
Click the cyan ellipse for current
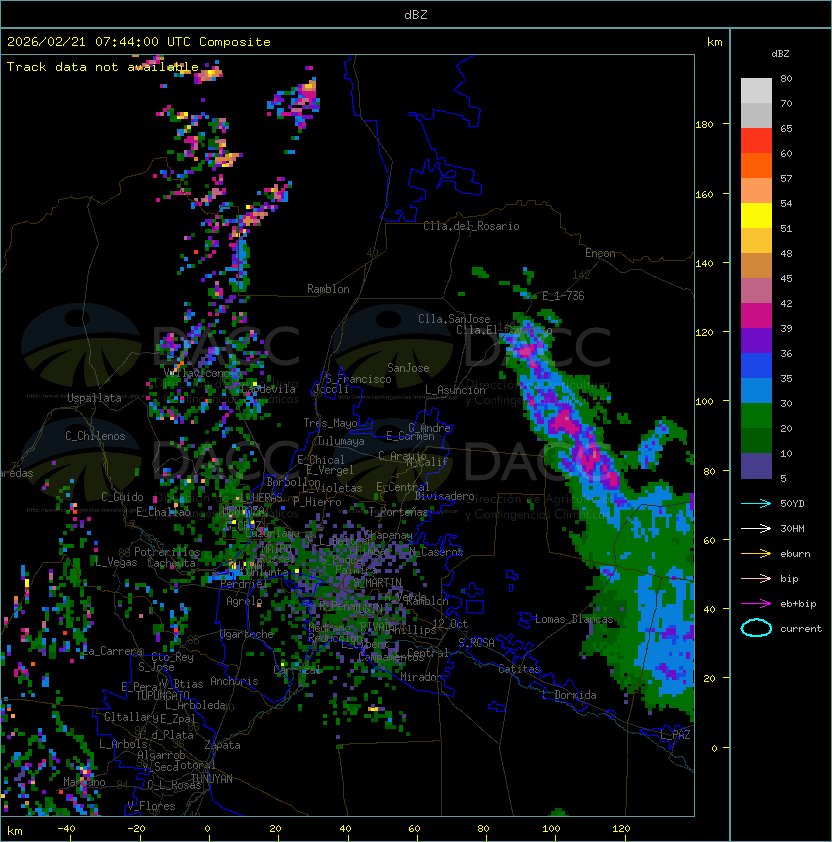point(756,628)
